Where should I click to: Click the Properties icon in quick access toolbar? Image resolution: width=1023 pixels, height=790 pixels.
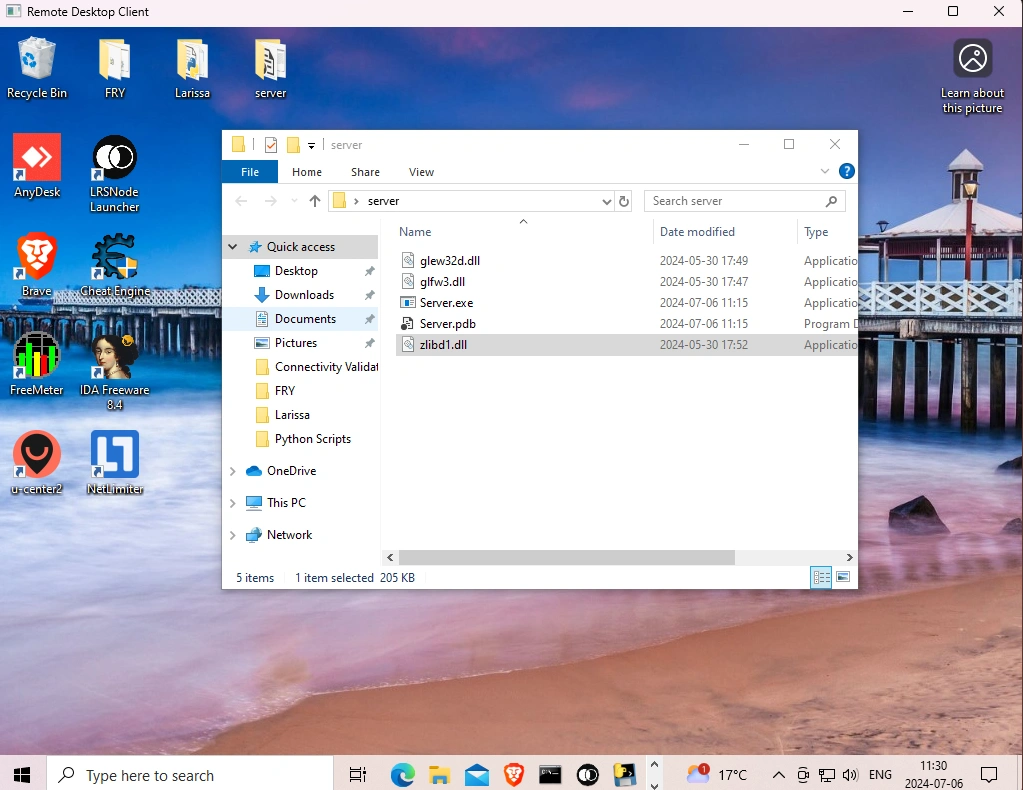[271, 145]
